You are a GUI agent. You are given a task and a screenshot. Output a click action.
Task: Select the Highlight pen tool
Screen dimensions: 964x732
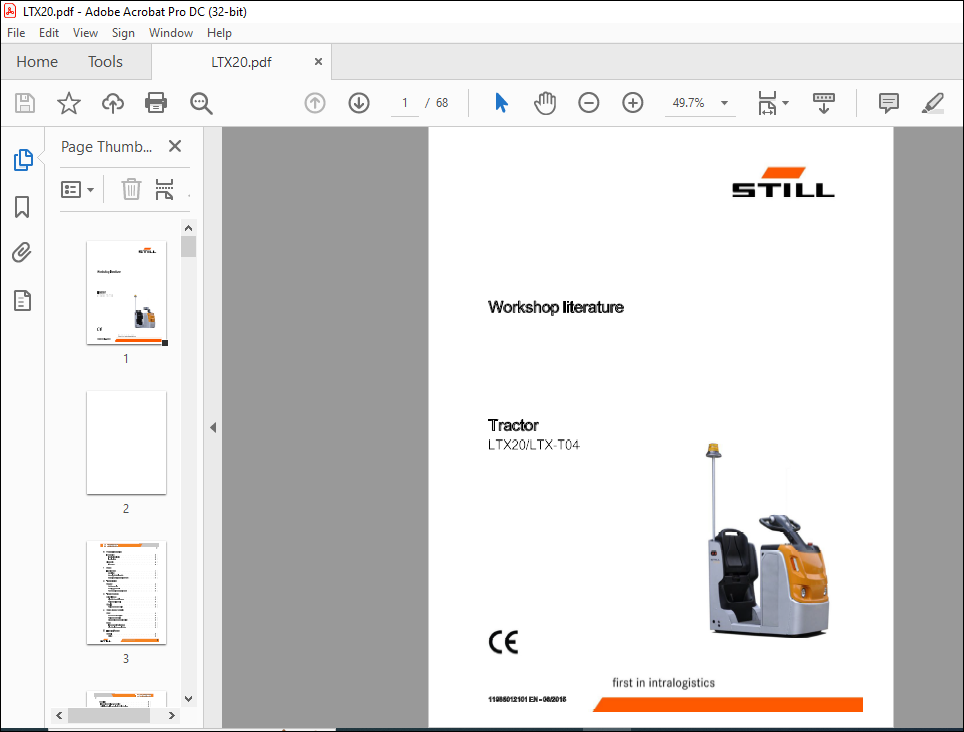[933, 103]
